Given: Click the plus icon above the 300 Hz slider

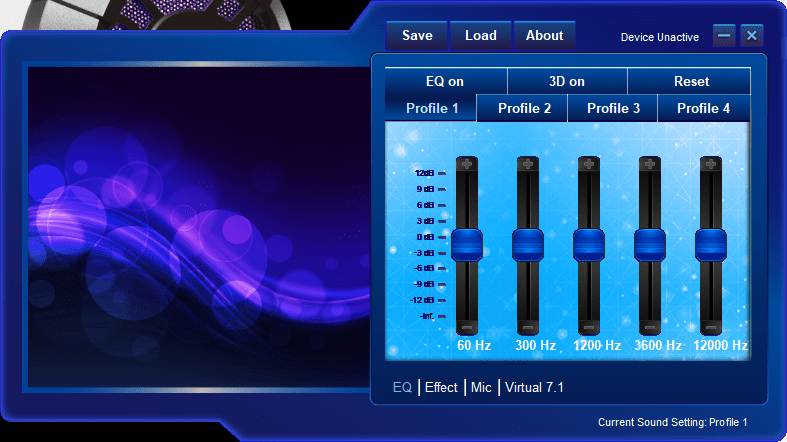Looking at the screenshot, I should pos(528,163).
